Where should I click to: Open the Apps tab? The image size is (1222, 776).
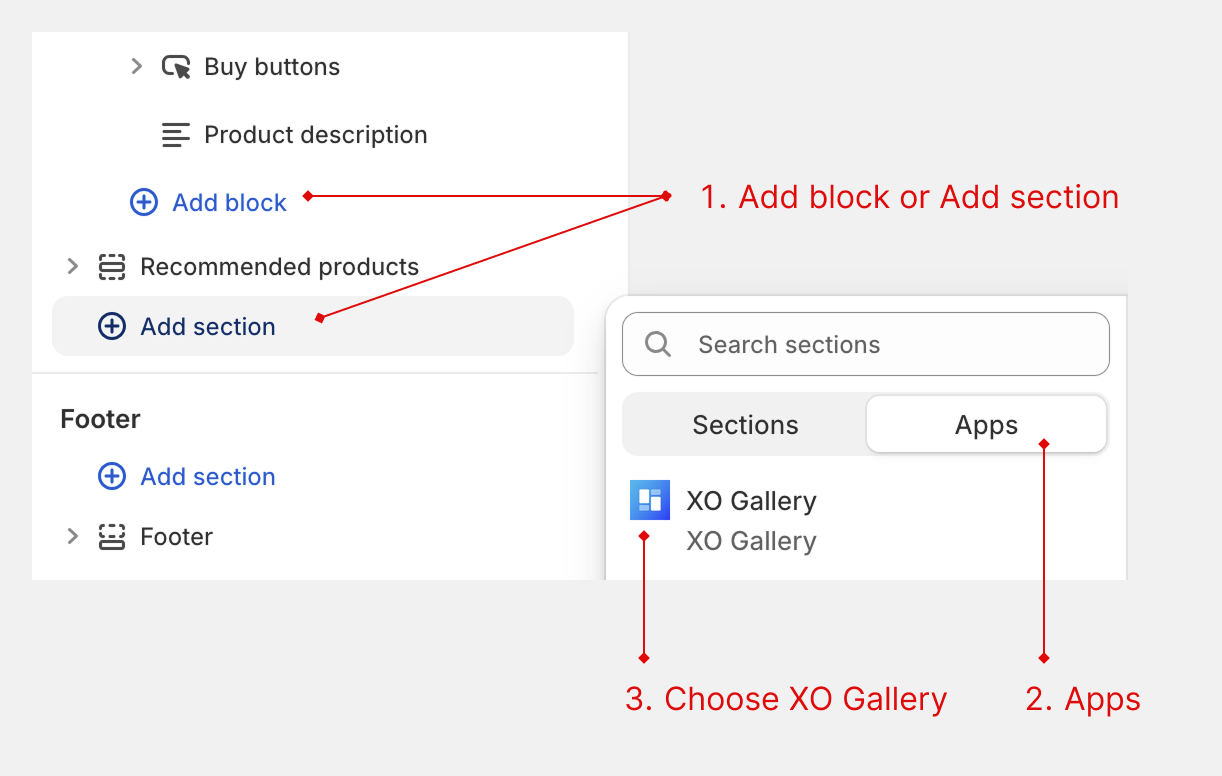[x=986, y=425]
